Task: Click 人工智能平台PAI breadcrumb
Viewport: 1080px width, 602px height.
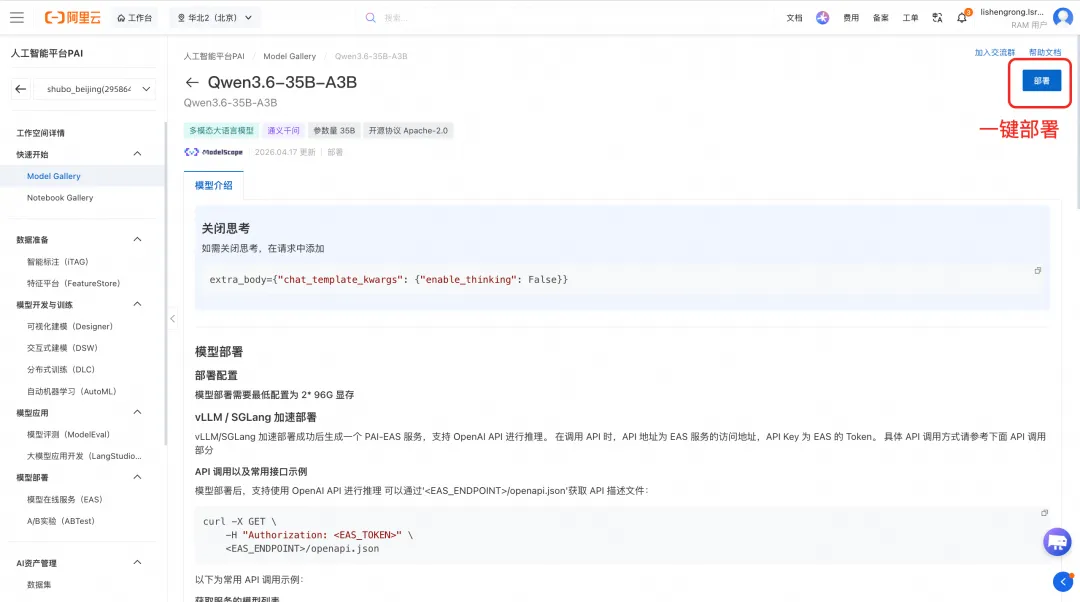Action: click(x=214, y=56)
